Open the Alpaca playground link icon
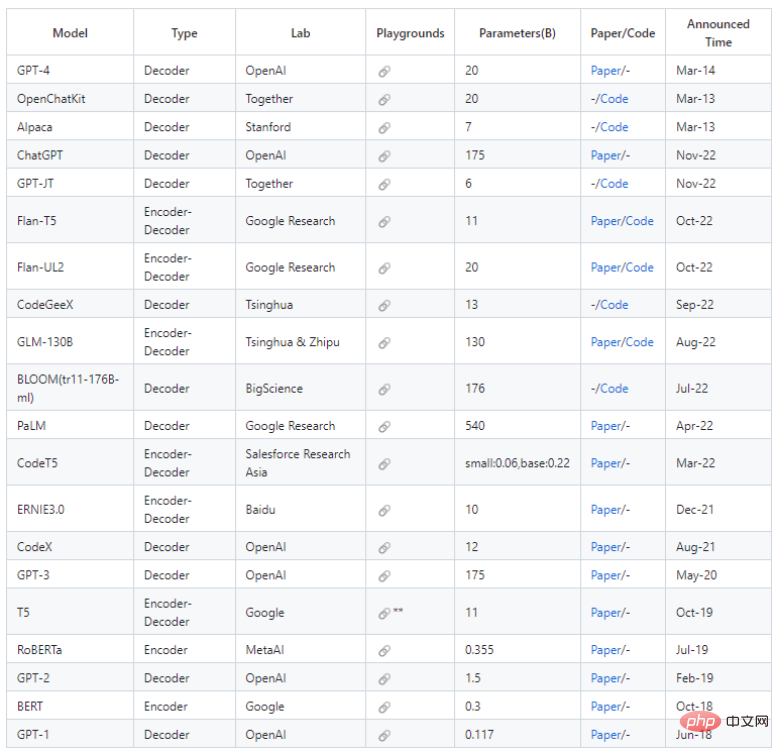Image resolution: width=779 pixels, height=754 pixels. (384, 128)
